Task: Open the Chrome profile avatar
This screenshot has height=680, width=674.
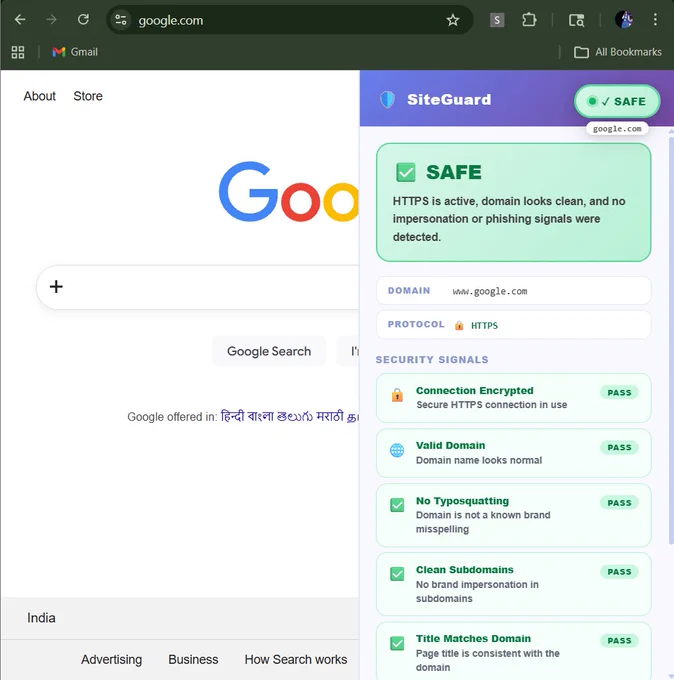Action: 624,20
